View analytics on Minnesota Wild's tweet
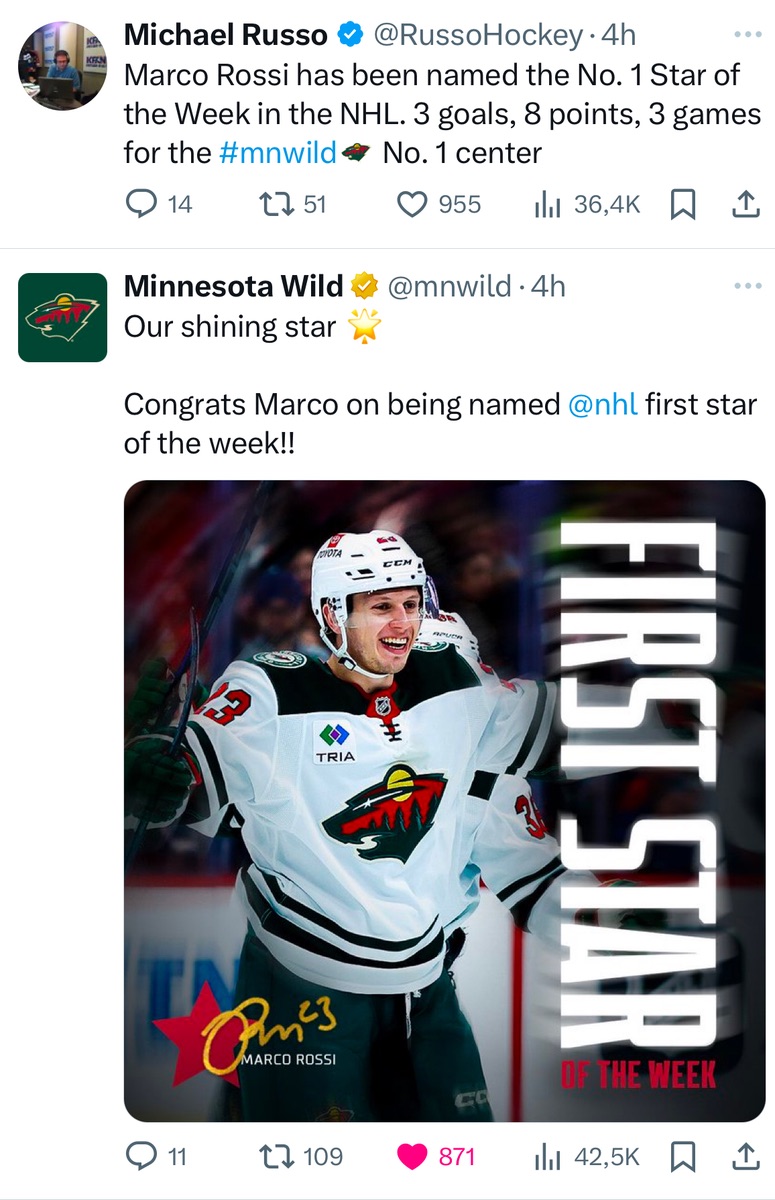Viewport: 775px width, 1200px height. pyautogui.click(x=546, y=1157)
